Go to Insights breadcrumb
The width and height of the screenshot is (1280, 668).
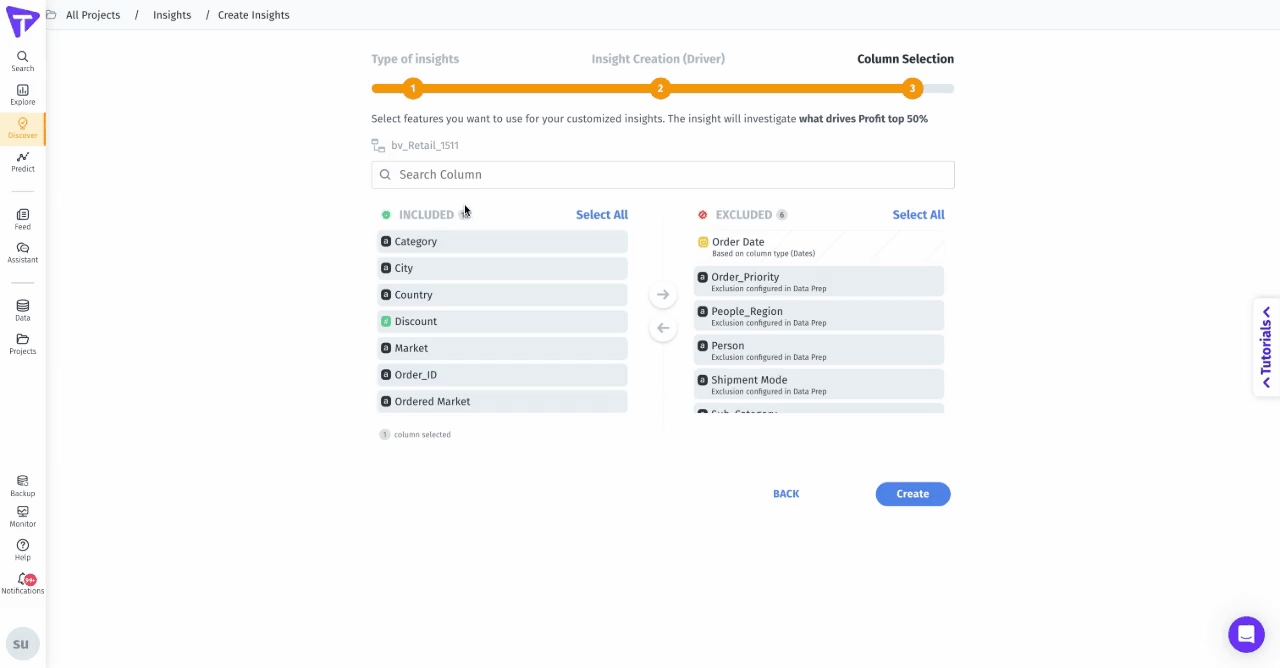click(172, 15)
